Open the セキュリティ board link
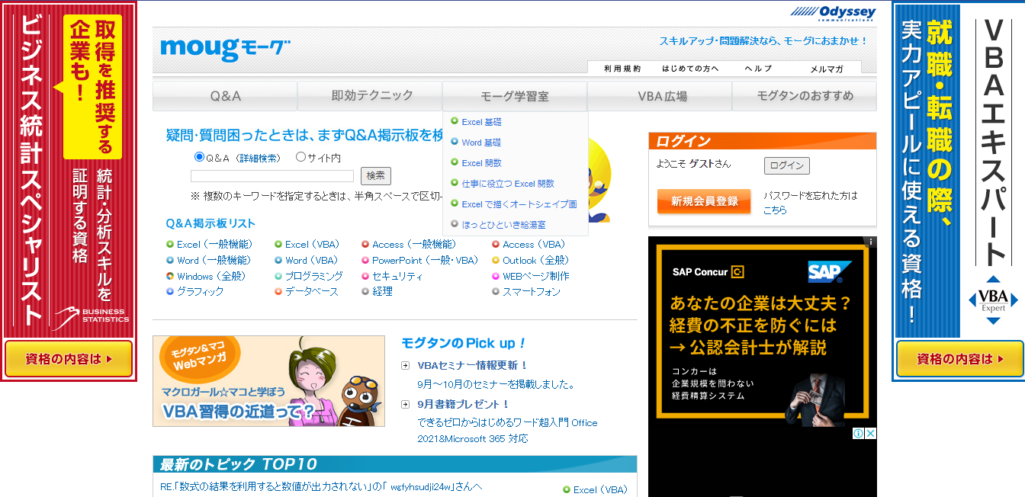The image size is (1025, 497). click(397, 276)
